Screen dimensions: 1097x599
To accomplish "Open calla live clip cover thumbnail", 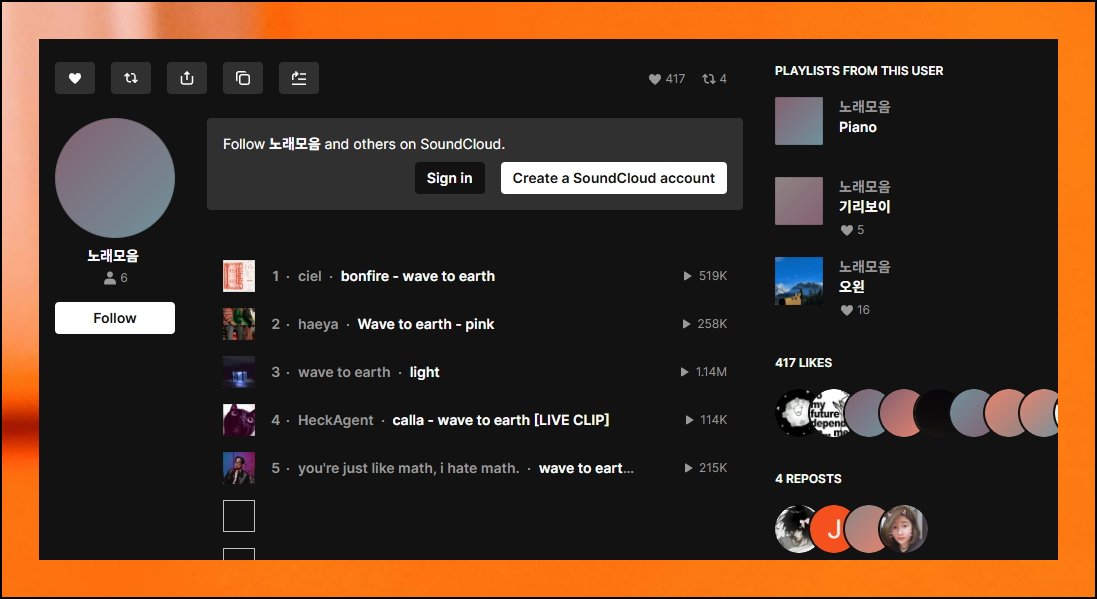I will (239, 420).
